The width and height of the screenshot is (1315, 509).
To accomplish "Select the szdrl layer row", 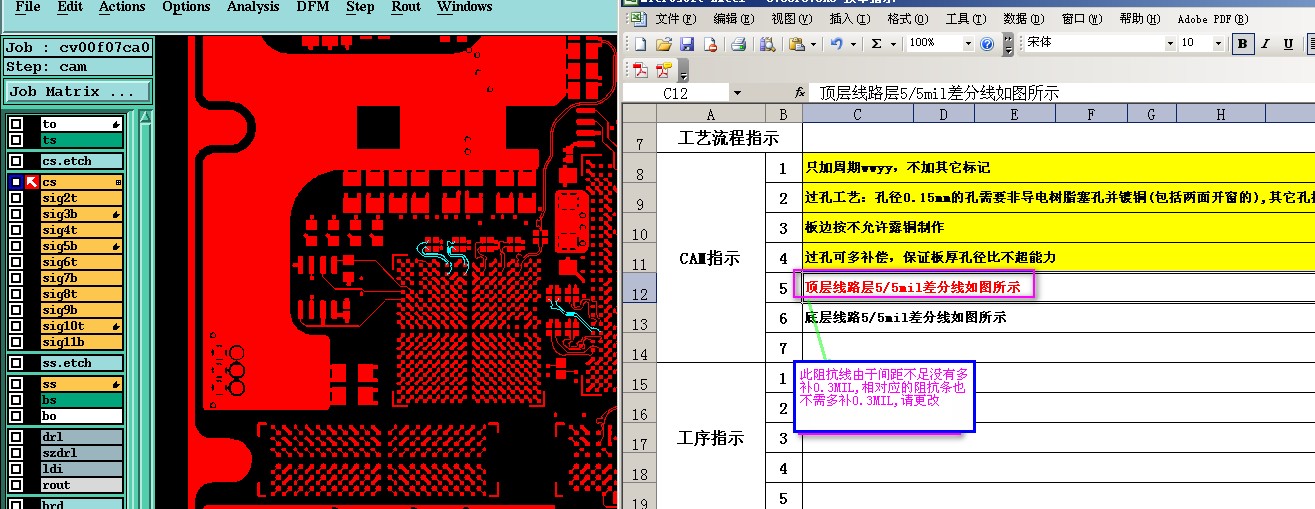I will [81, 453].
